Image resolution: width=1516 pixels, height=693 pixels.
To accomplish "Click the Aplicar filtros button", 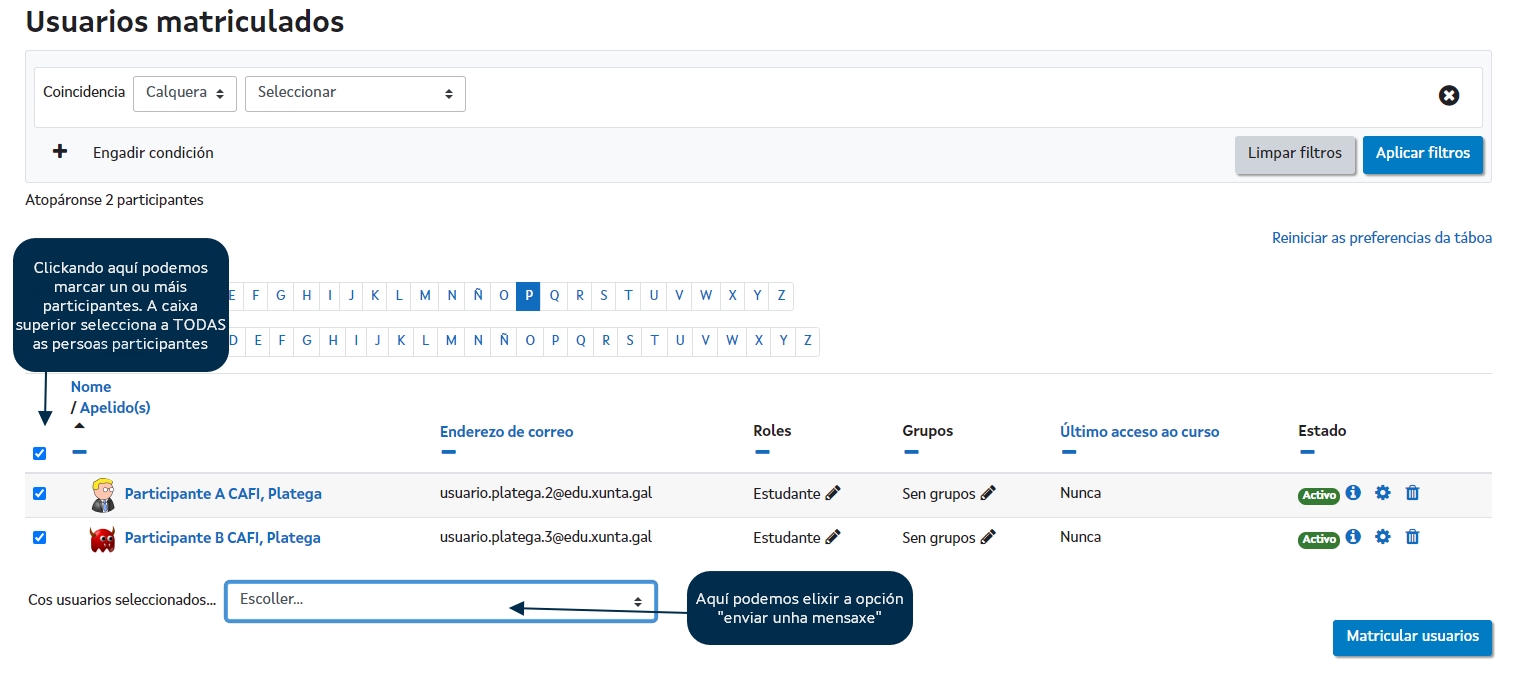I will coord(1422,154).
